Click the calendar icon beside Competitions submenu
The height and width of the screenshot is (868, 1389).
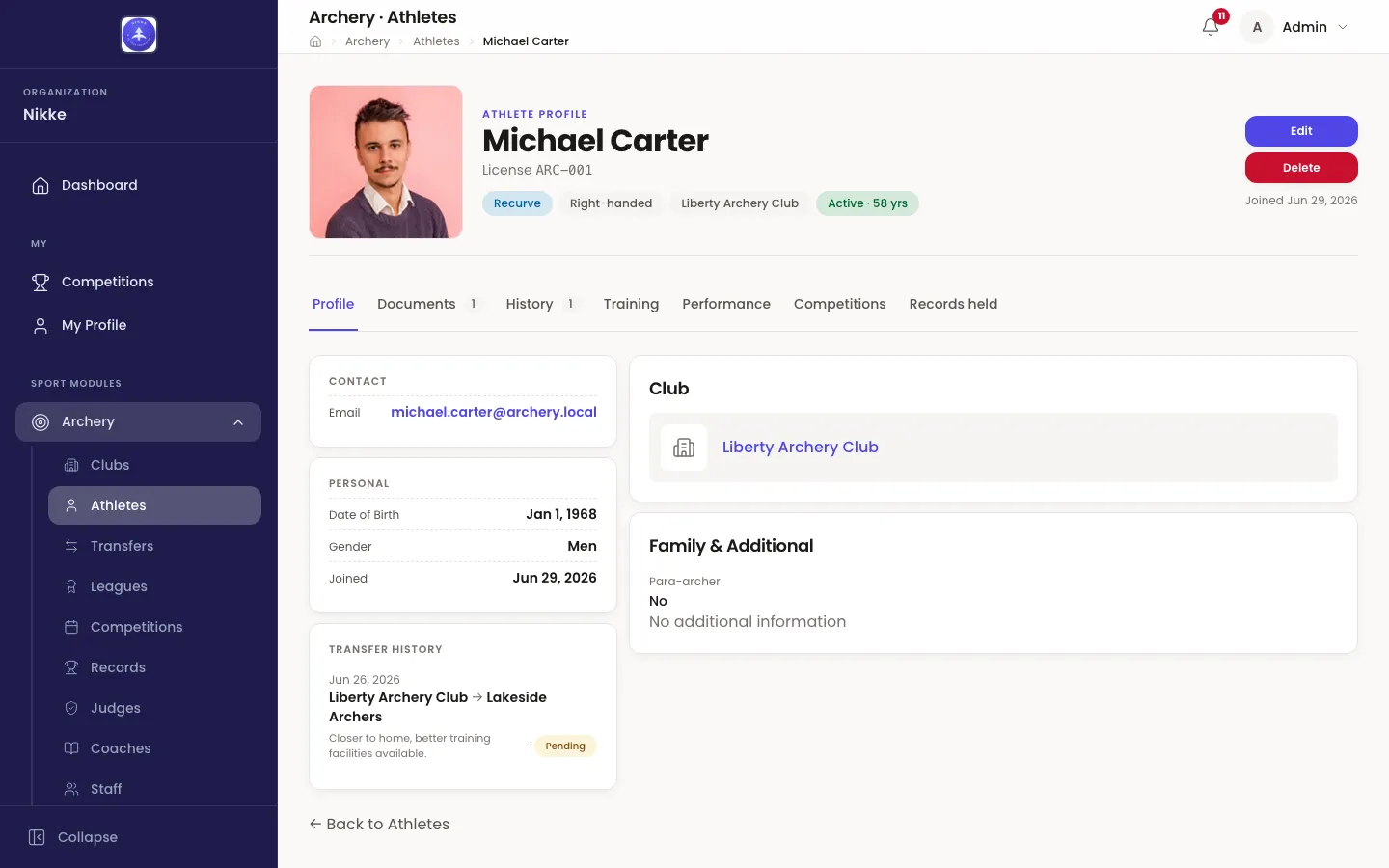[71, 627]
